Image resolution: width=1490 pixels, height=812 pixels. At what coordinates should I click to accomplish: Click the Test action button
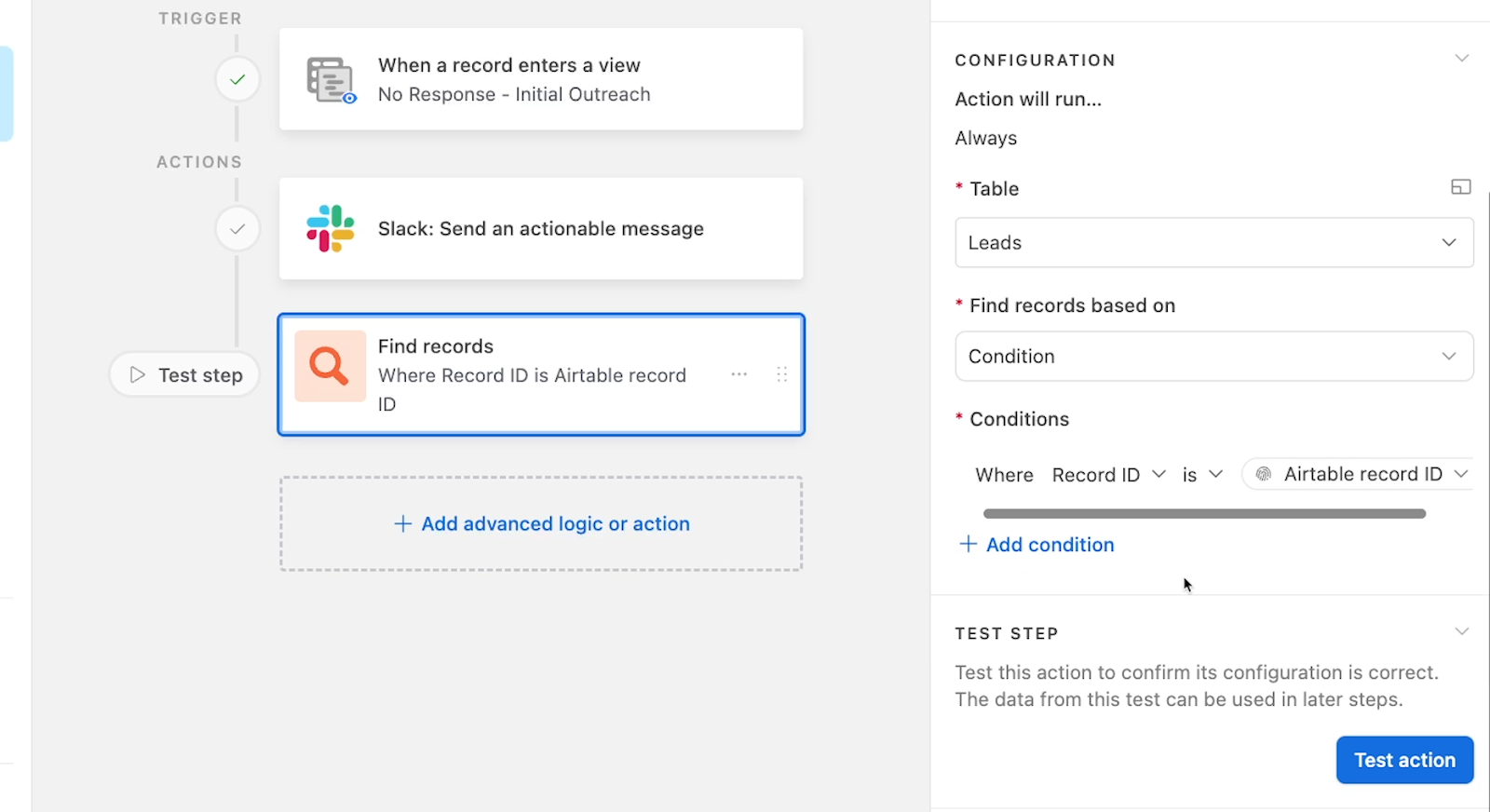[1404, 760]
